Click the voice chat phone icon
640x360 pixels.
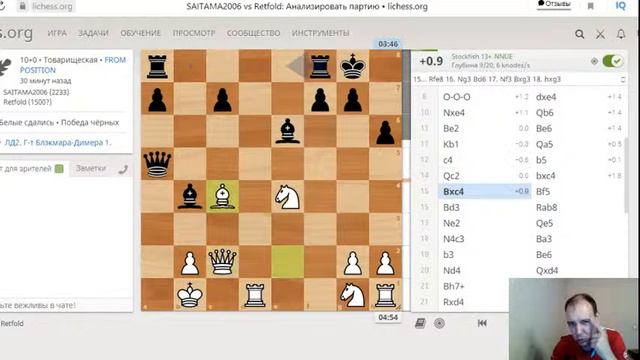123,169
